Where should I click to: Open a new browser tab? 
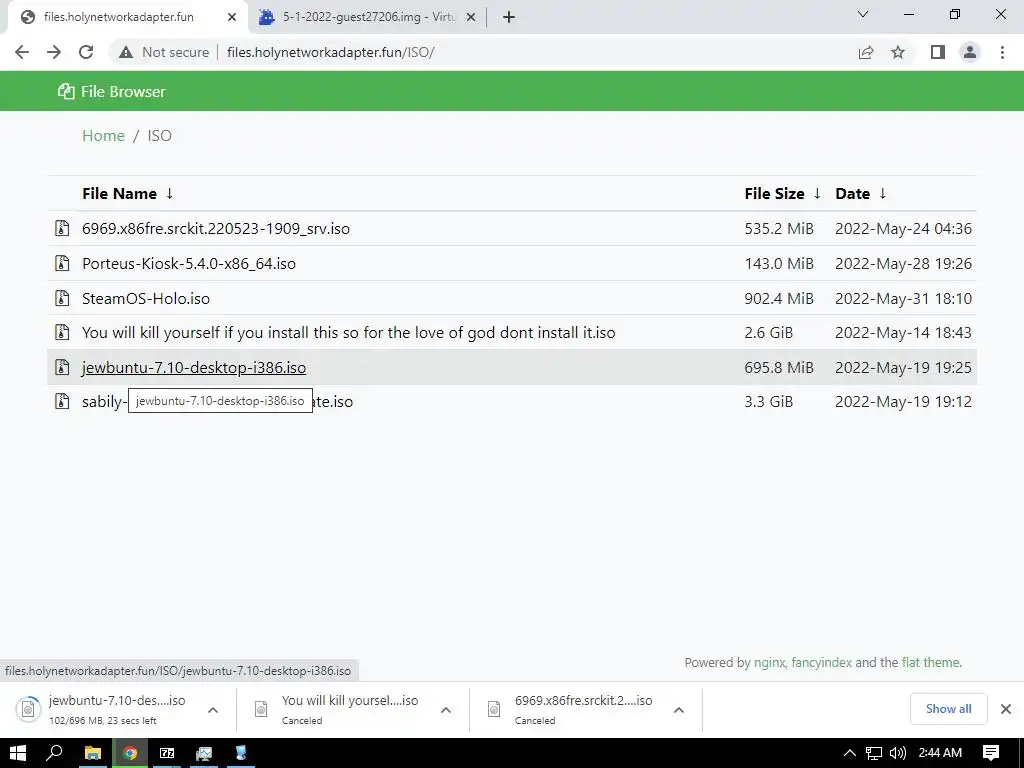click(509, 17)
